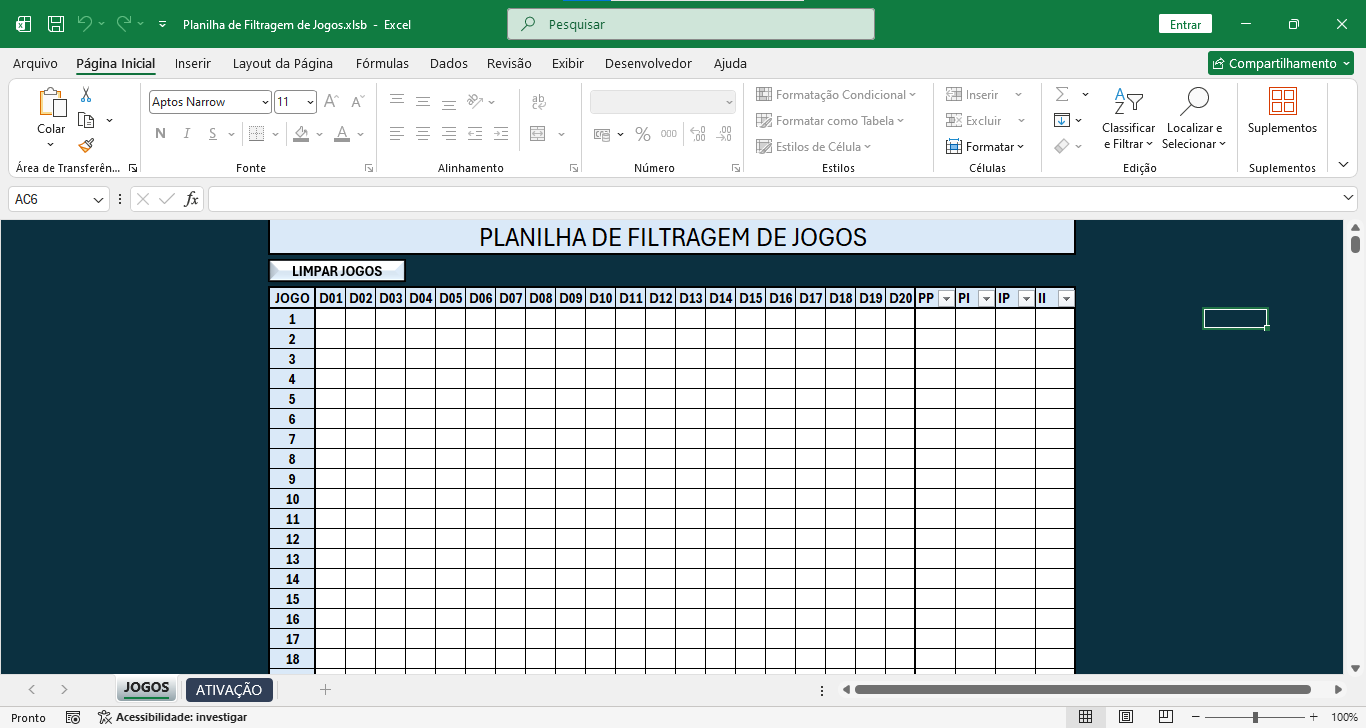Switch to the Desenvolvedor tab

pyautogui.click(x=648, y=63)
